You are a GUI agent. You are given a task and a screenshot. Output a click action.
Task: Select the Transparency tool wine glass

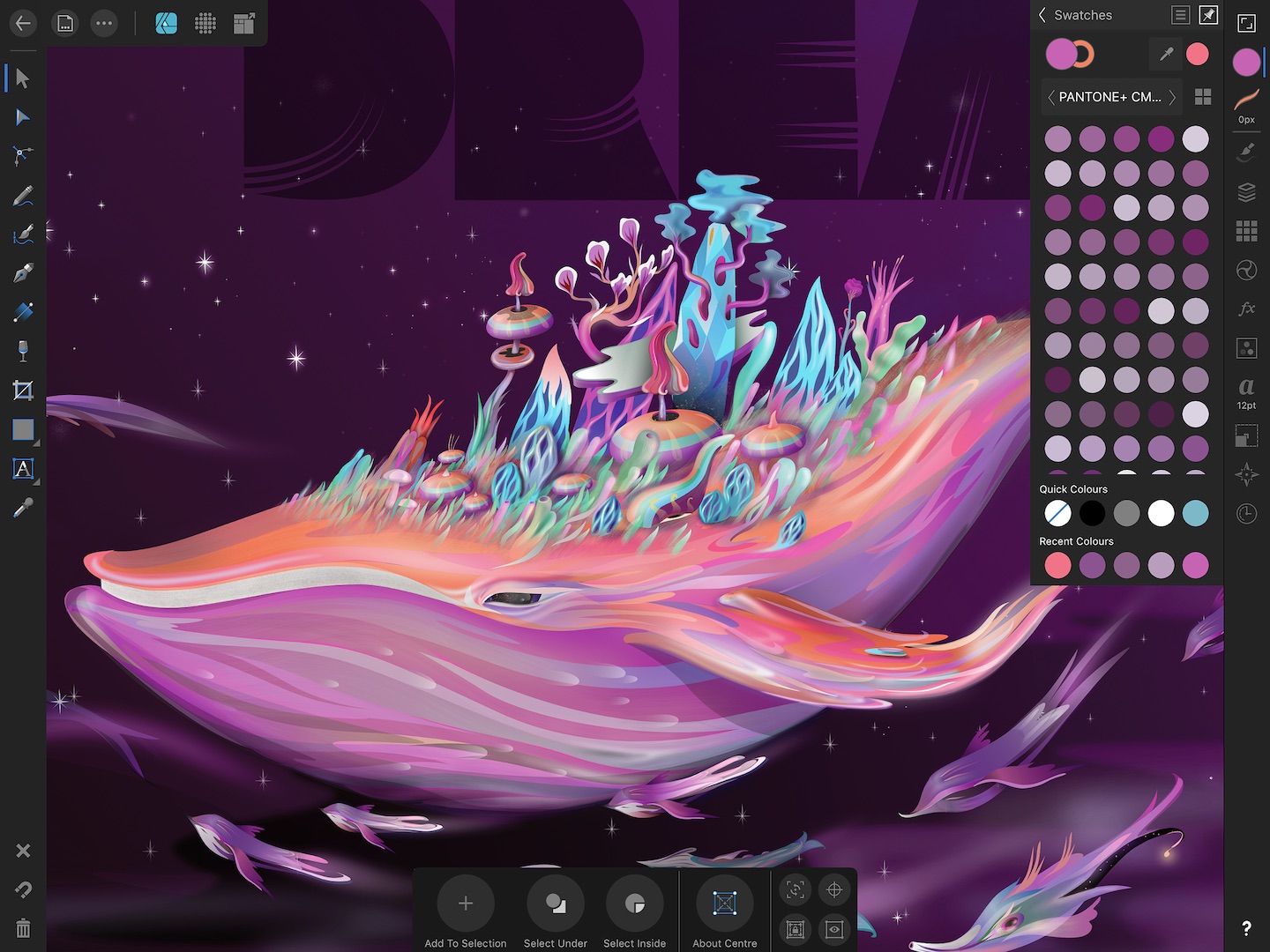[23, 351]
